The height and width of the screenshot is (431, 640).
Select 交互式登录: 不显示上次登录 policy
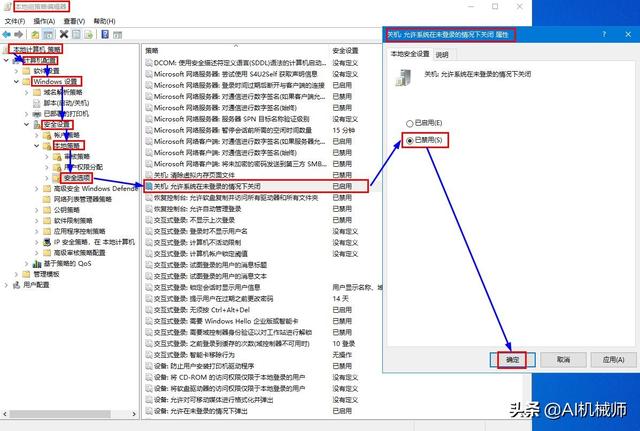point(194,220)
